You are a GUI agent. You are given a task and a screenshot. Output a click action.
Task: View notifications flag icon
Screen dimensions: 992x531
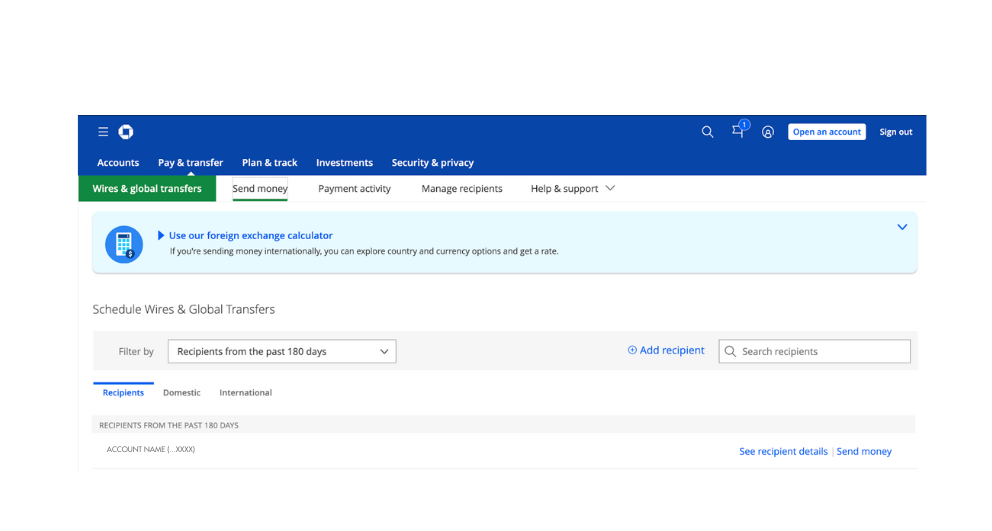(x=738, y=131)
